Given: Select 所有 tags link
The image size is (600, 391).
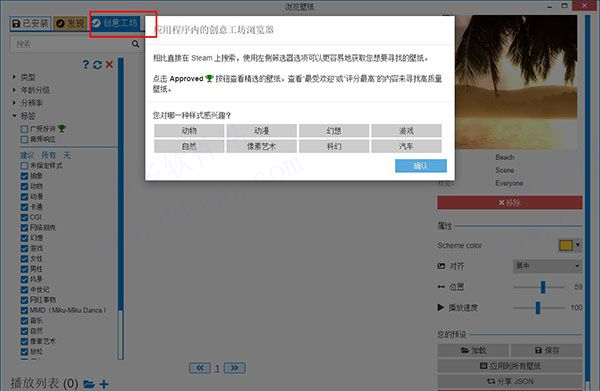Looking at the screenshot, I should tap(49, 155).
